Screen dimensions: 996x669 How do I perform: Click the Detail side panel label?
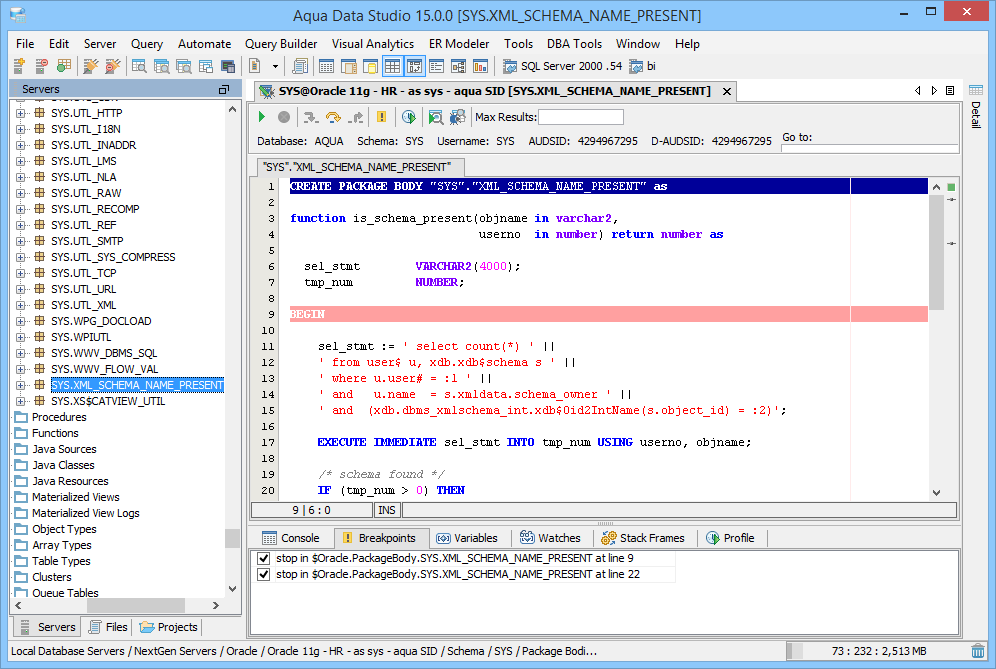tap(976, 115)
